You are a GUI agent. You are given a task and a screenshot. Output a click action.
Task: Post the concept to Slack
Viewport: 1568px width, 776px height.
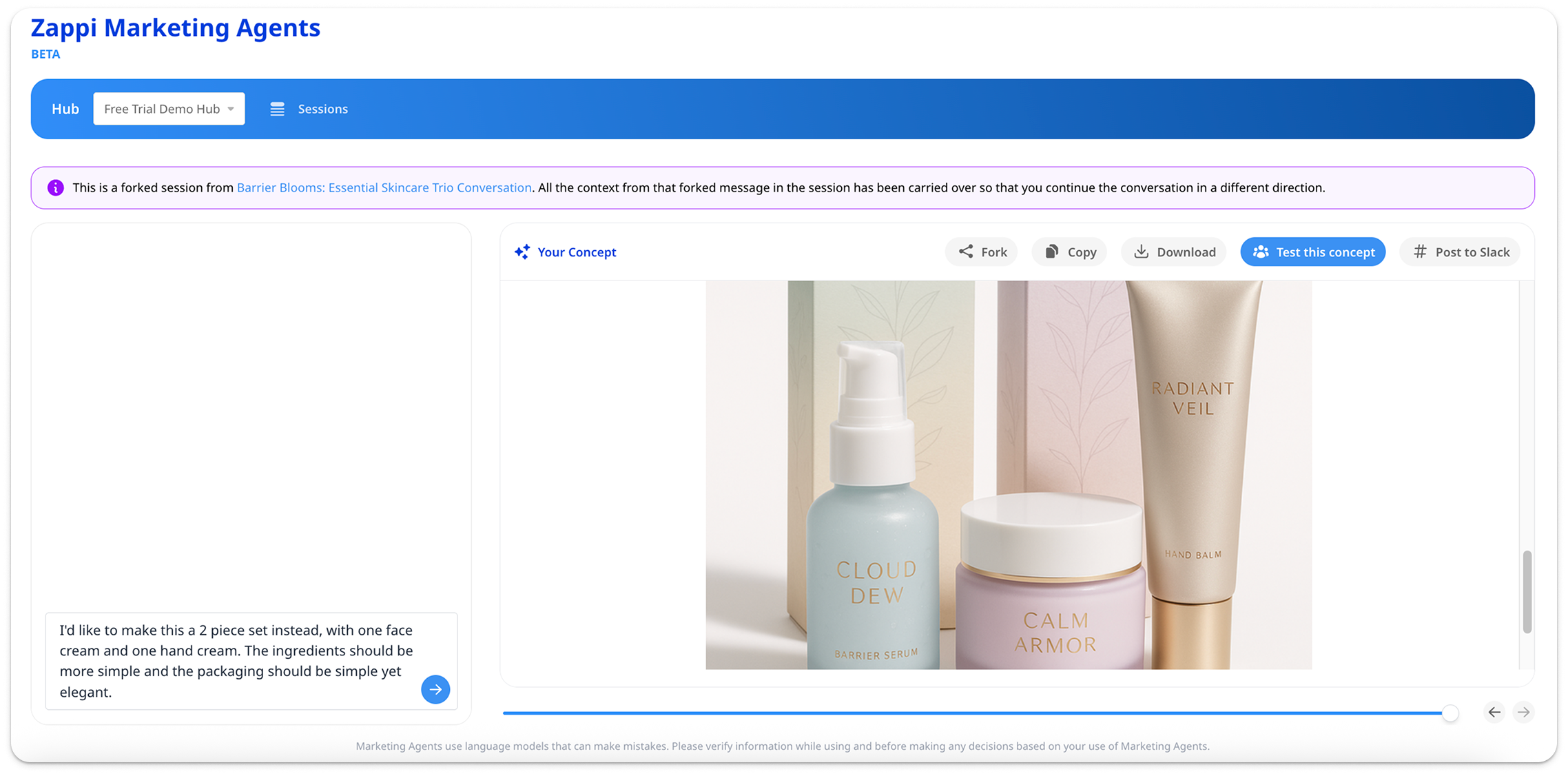coord(1460,252)
